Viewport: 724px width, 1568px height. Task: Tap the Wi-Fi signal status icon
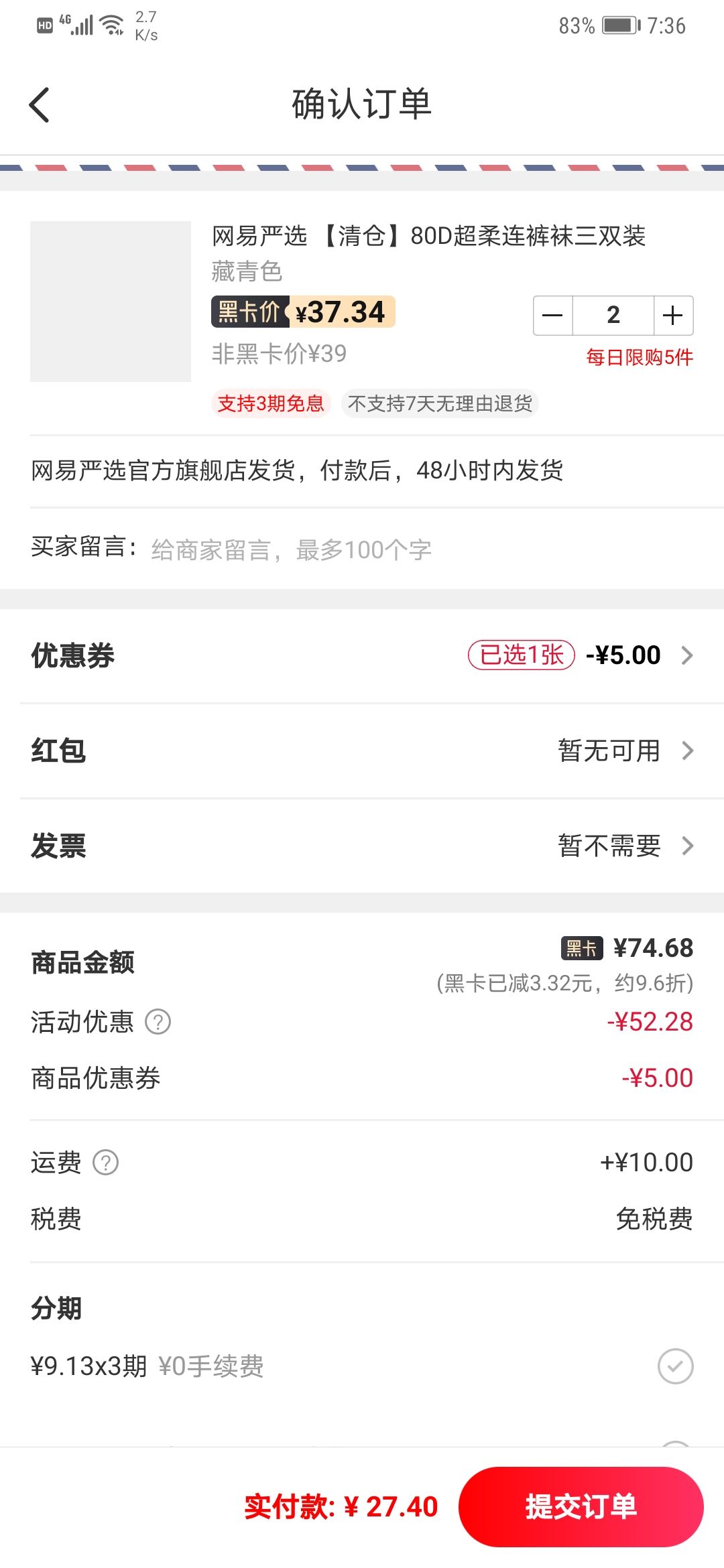coord(112,25)
